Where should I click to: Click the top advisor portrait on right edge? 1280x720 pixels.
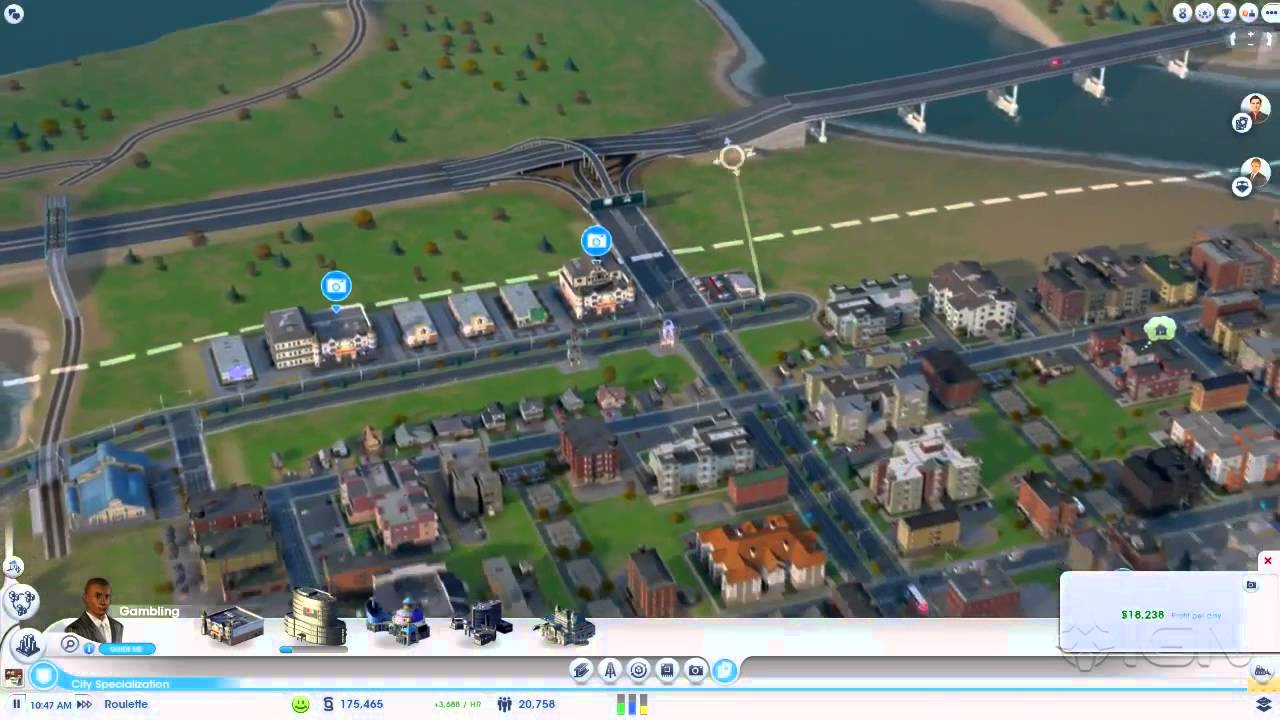click(x=1255, y=107)
